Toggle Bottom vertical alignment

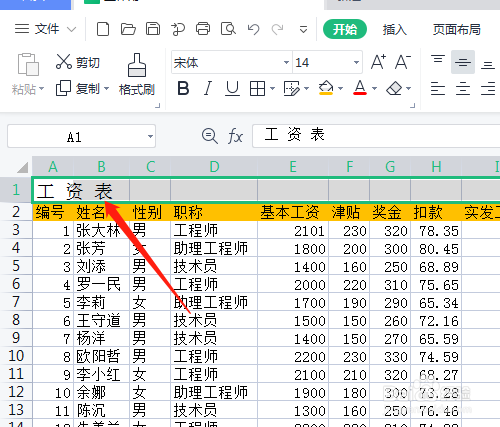coord(488,64)
